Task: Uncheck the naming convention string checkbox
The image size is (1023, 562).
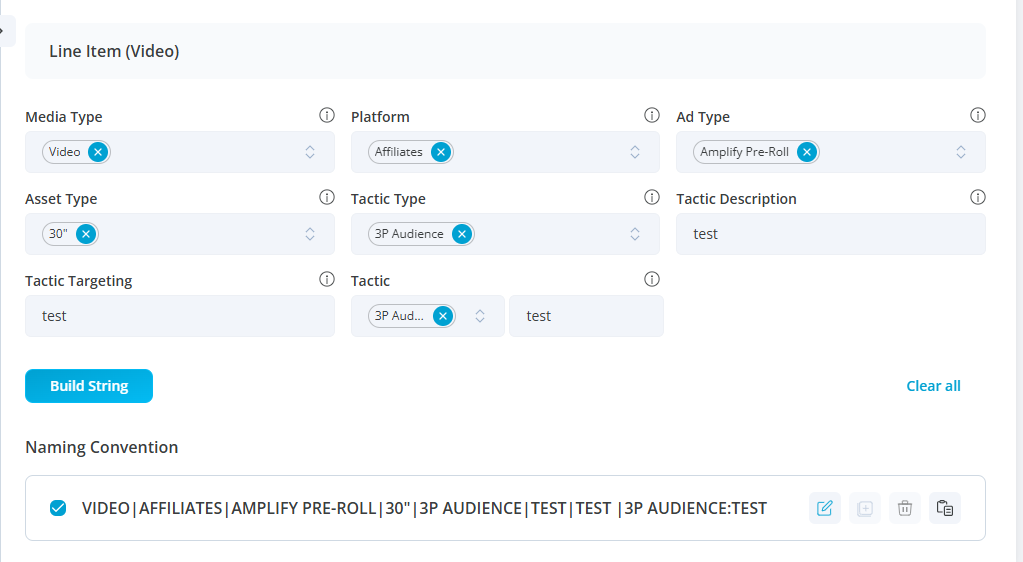Action: click(x=58, y=508)
